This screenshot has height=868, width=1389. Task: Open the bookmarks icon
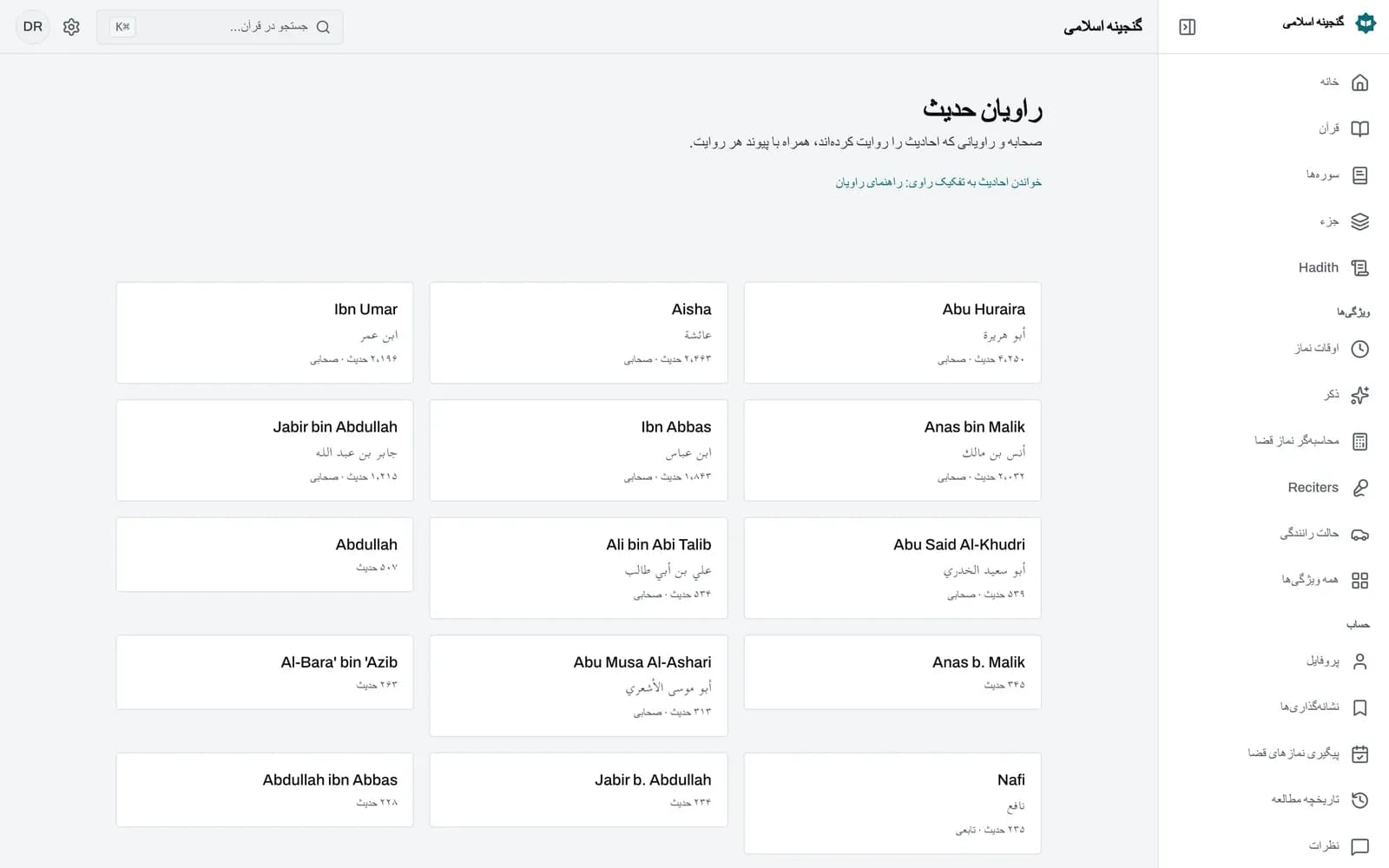(1359, 708)
